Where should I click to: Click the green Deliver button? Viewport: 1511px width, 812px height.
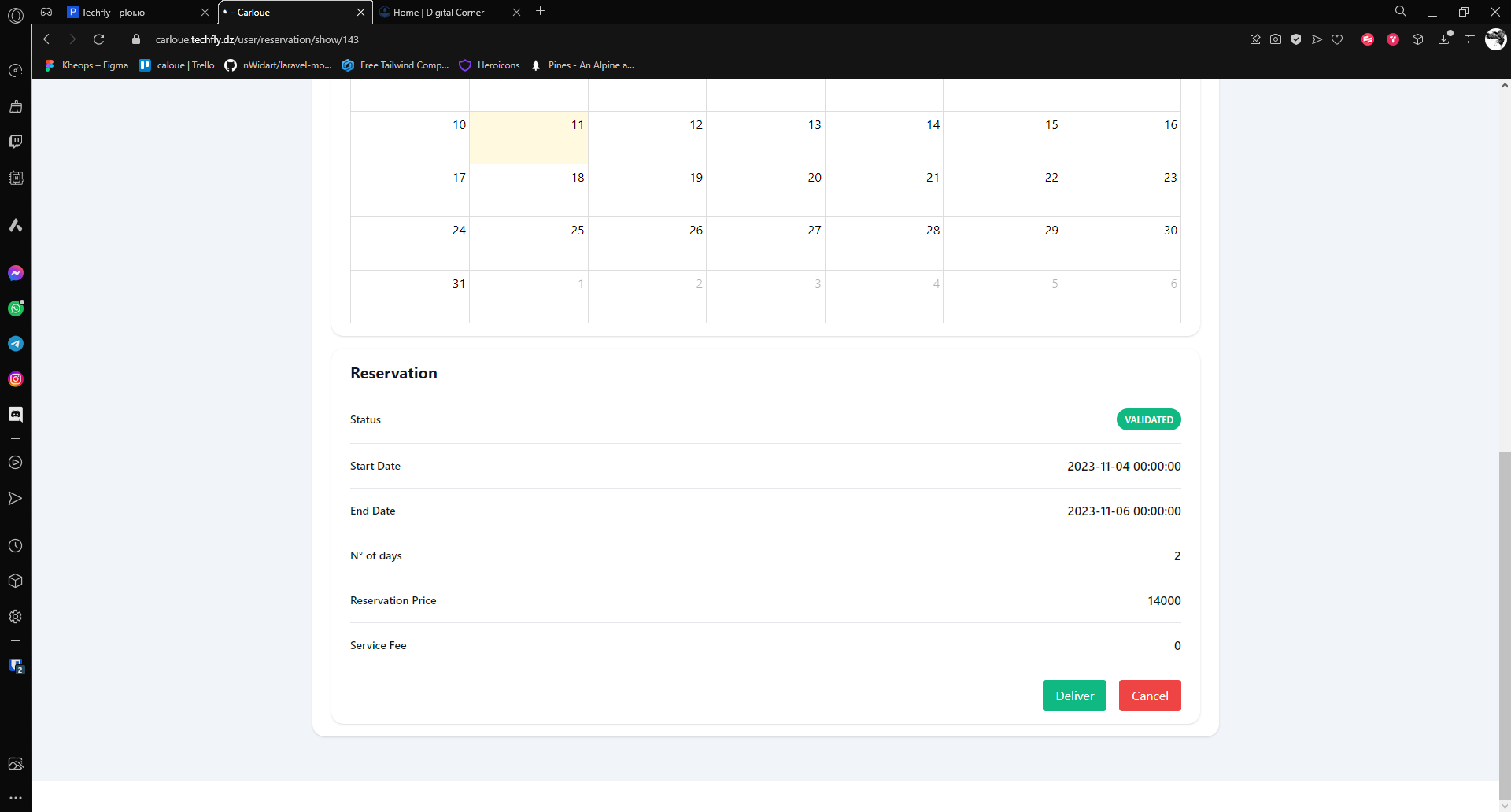(1074, 696)
